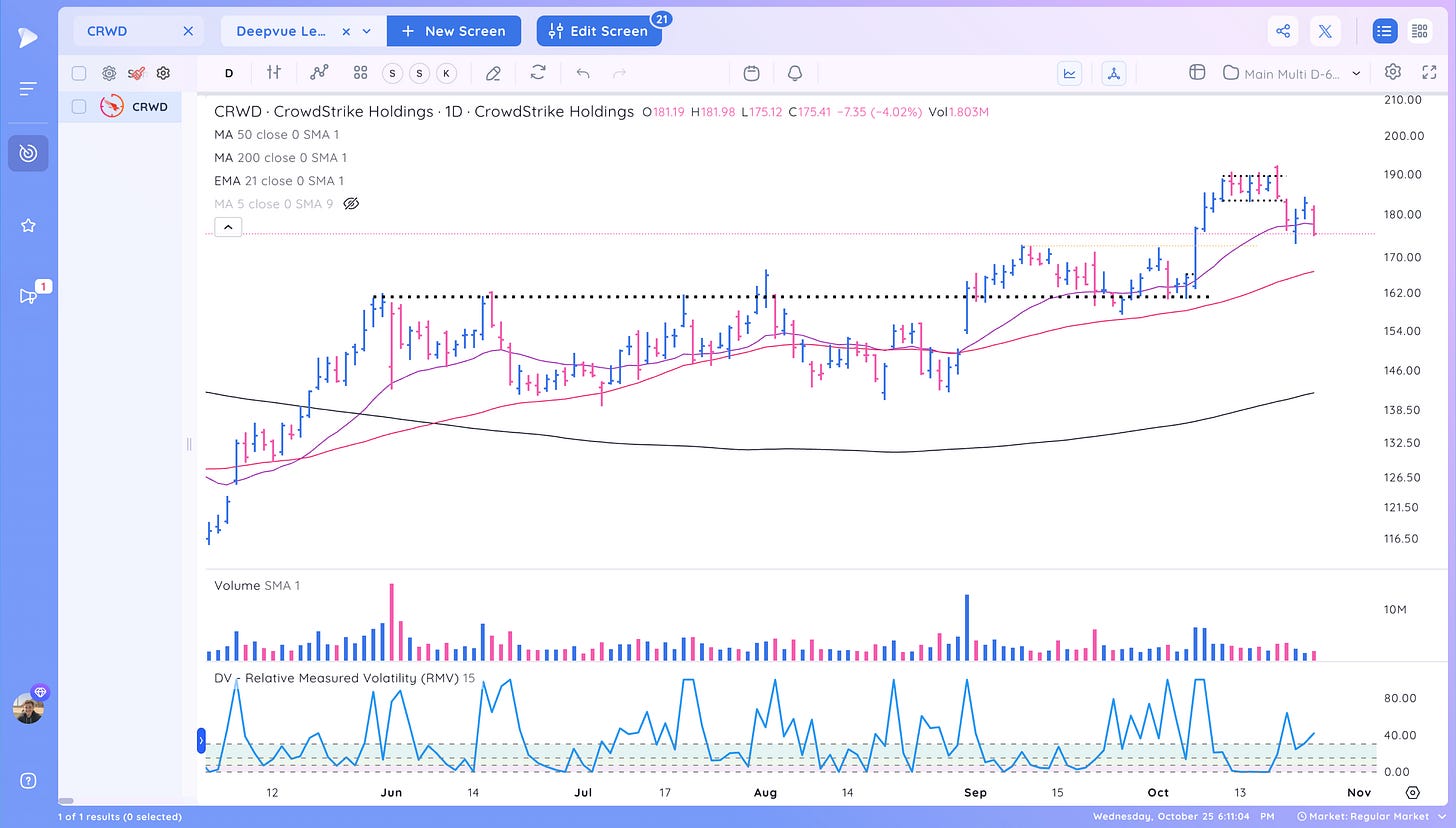Open the alert bell icon
This screenshot has width=1456, height=828.
(795, 73)
